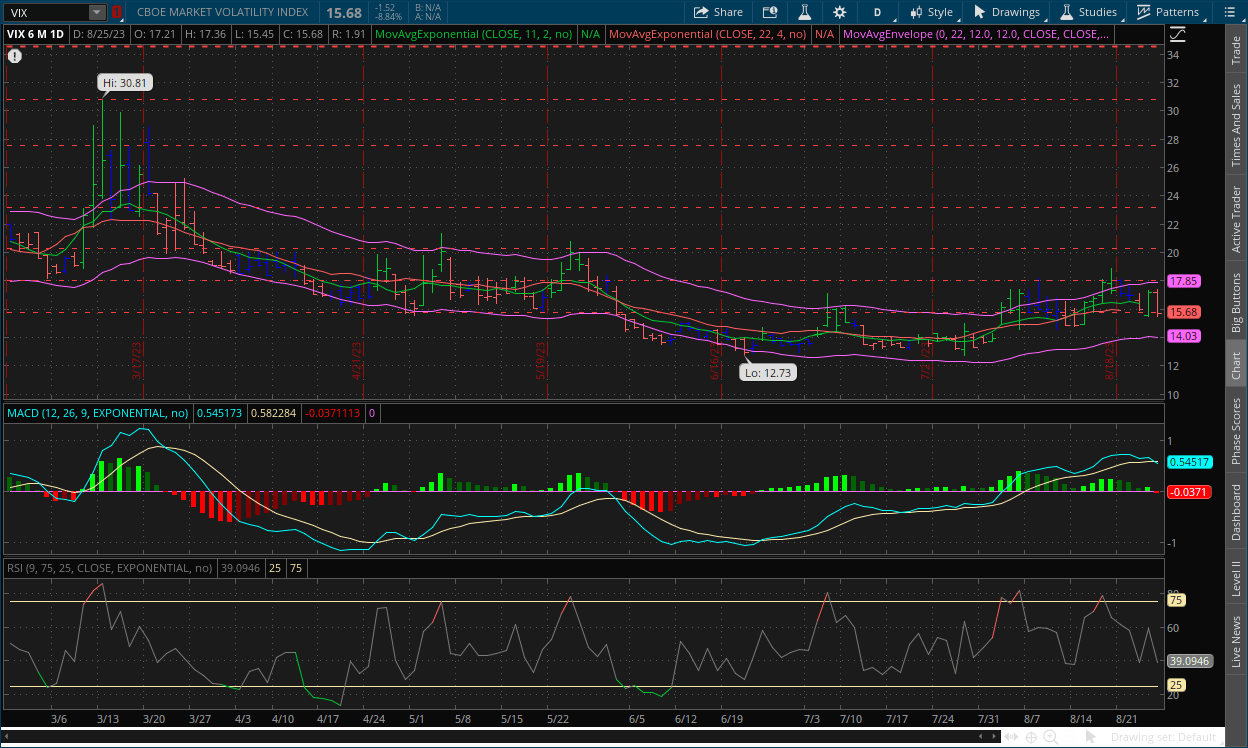This screenshot has height=748, width=1248.
Task: Open the Patterns menu
Action: pos(1167,12)
